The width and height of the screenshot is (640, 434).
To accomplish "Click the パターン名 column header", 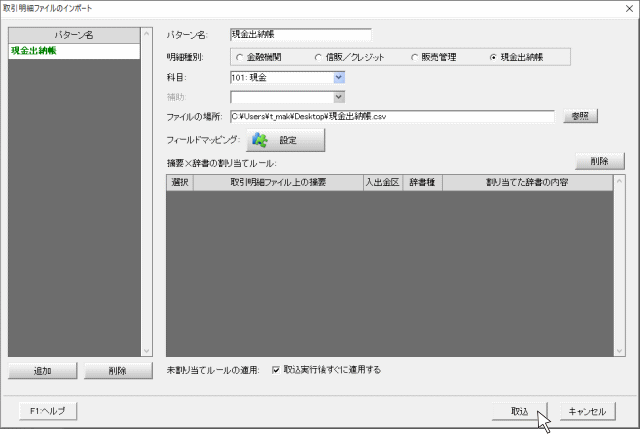I will (74, 36).
